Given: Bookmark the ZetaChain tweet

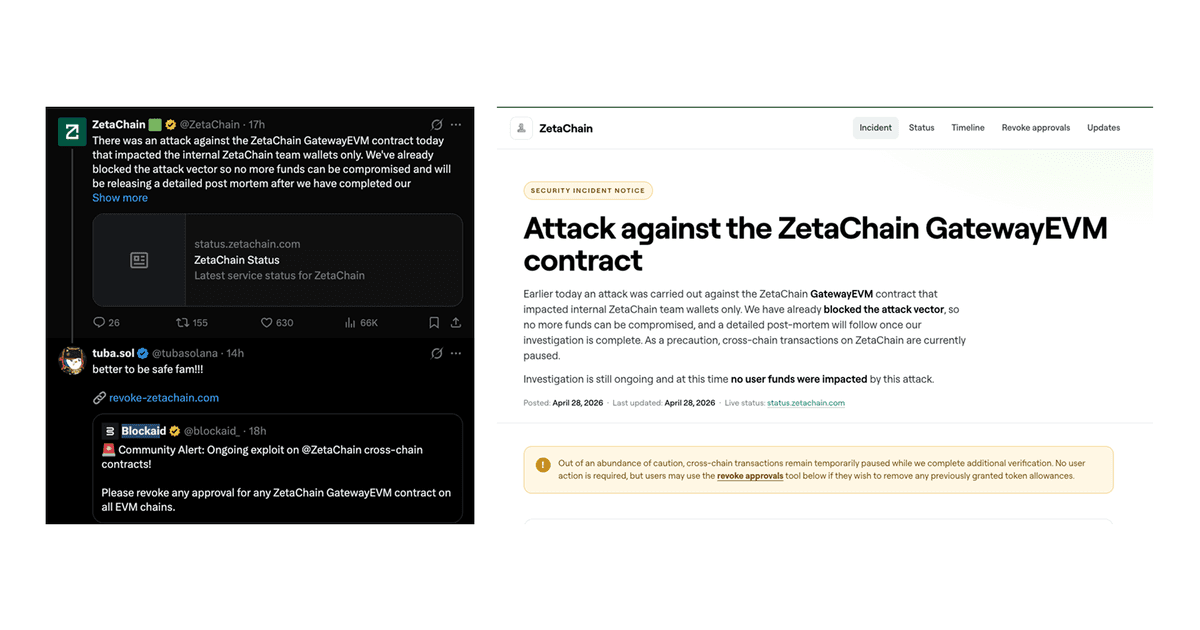Looking at the screenshot, I should coord(434,323).
